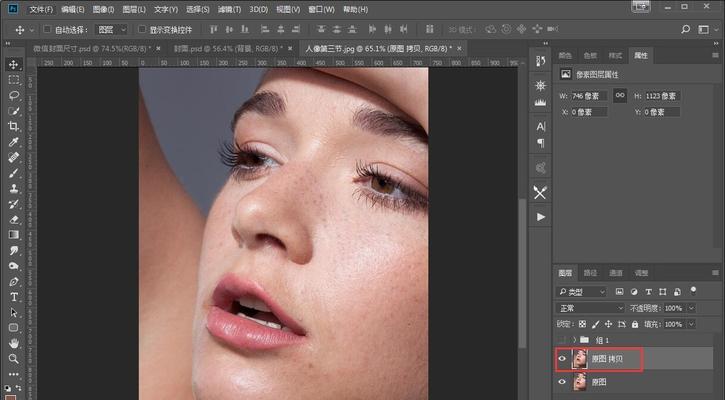
Task: Select the Brush tool
Action: [13, 173]
